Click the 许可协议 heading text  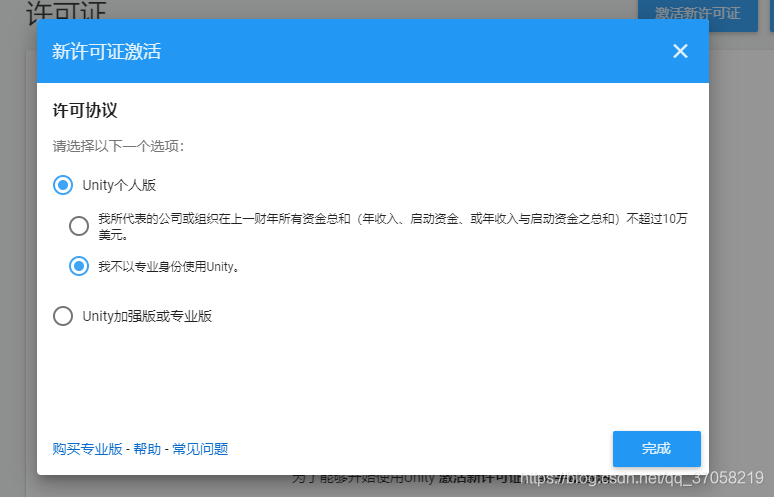pos(85,110)
